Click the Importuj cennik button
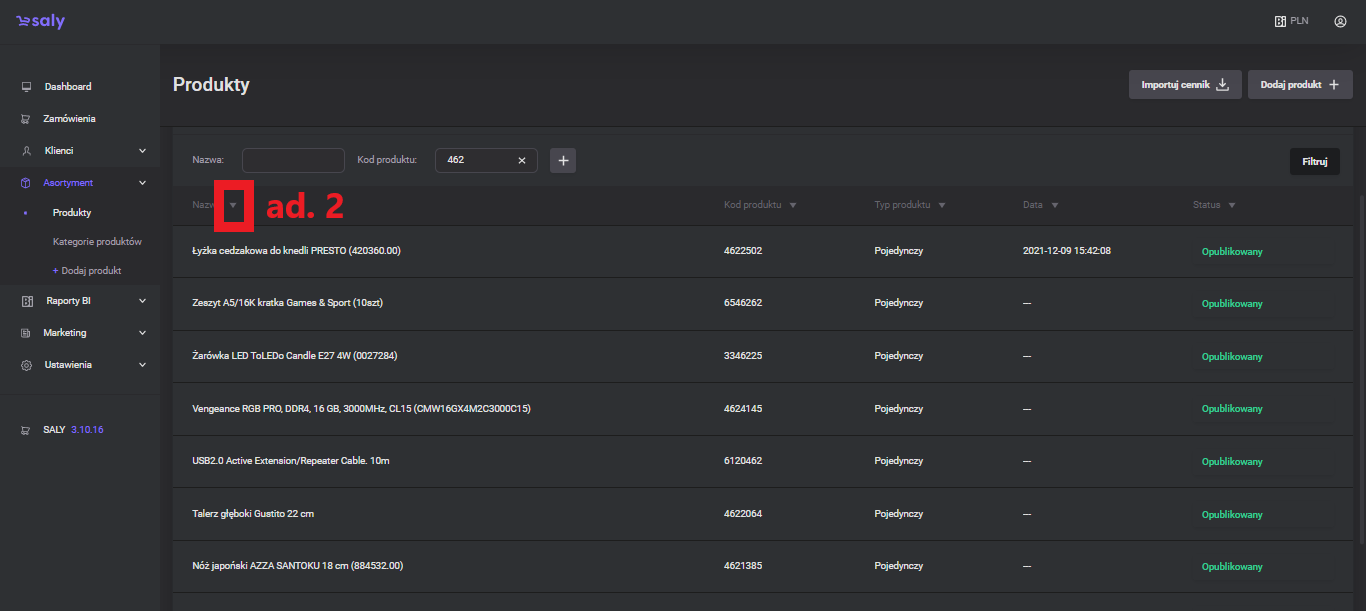The image size is (1366, 611). point(1185,85)
